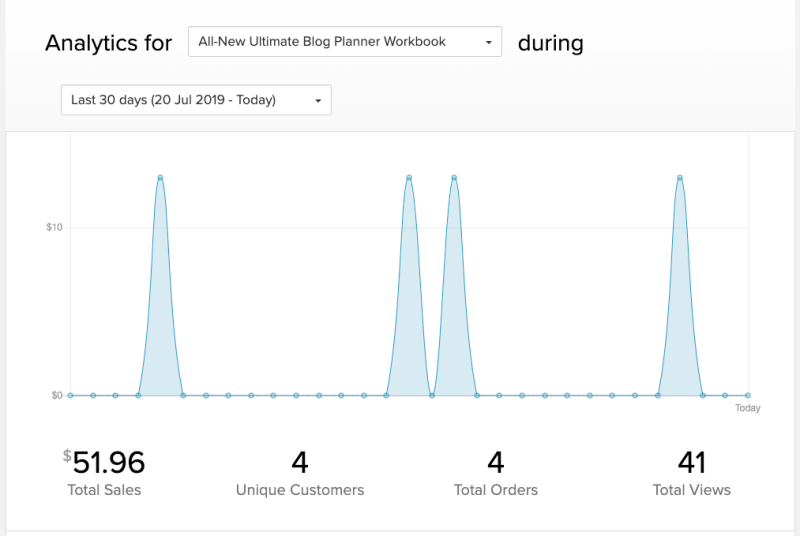Viewport: 800px width, 536px height.
Task: Click the Total Views count of 41
Action: coord(692,463)
